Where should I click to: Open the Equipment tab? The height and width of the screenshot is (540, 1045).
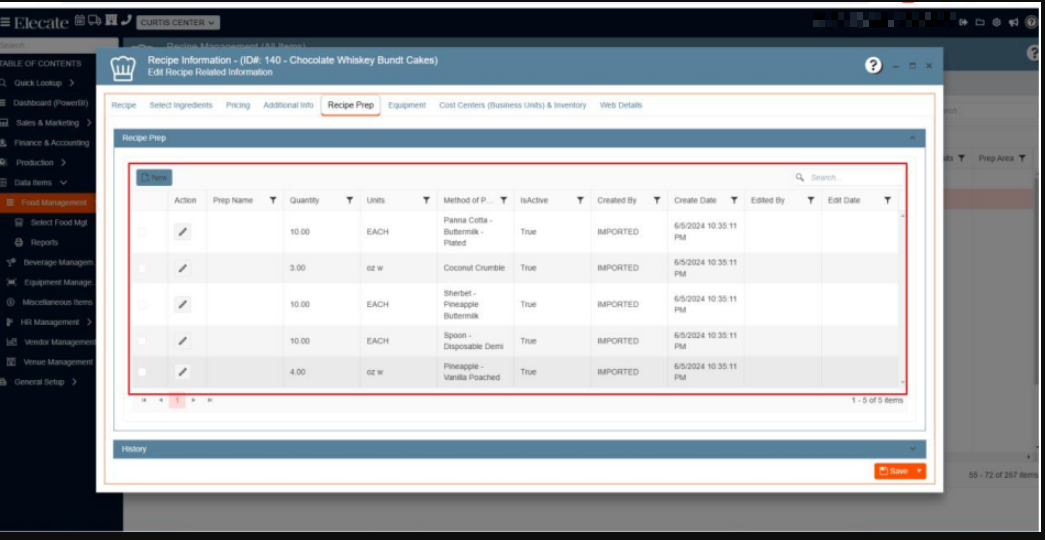pyautogui.click(x=407, y=105)
